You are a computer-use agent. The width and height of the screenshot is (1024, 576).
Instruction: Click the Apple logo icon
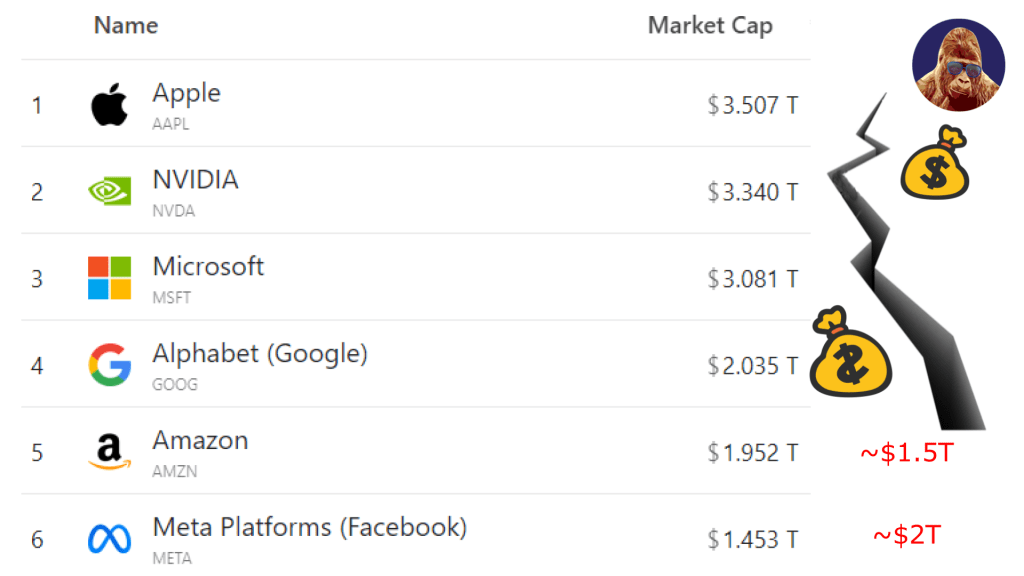pyautogui.click(x=109, y=105)
